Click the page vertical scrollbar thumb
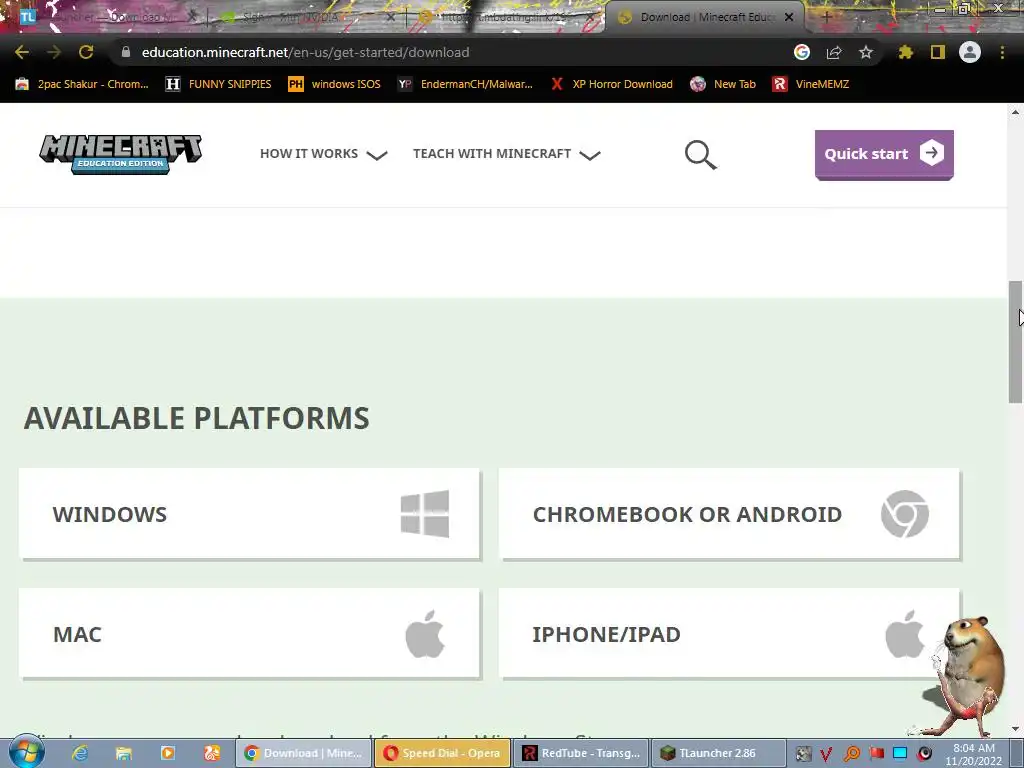The width and height of the screenshot is (1024, 768). point(1015,342)
